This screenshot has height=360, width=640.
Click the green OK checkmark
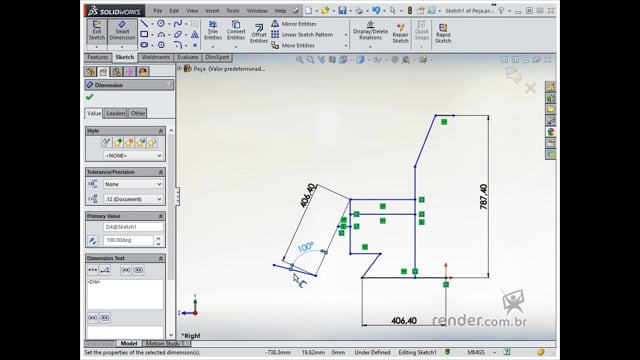point(89,97)
